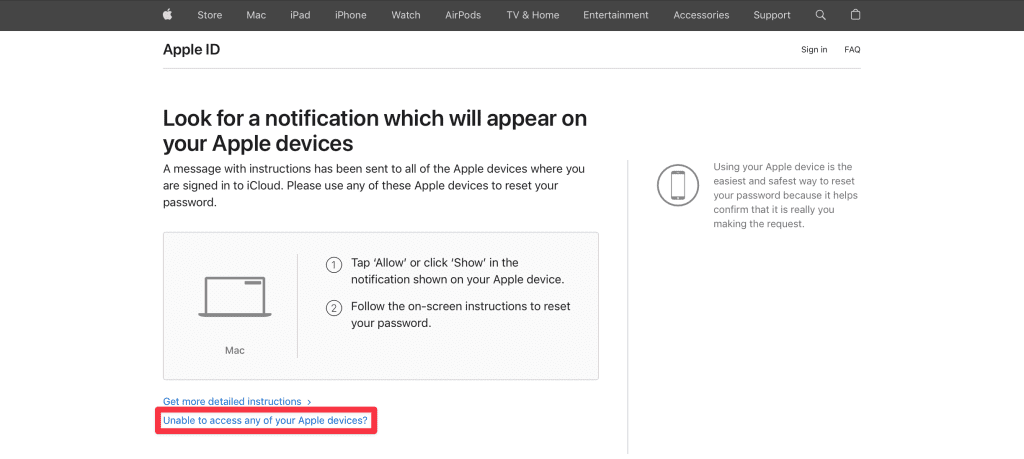Open the FAQ link
Image resolution: width=1024 pixels, height=459 pixels.
[852, 50]
